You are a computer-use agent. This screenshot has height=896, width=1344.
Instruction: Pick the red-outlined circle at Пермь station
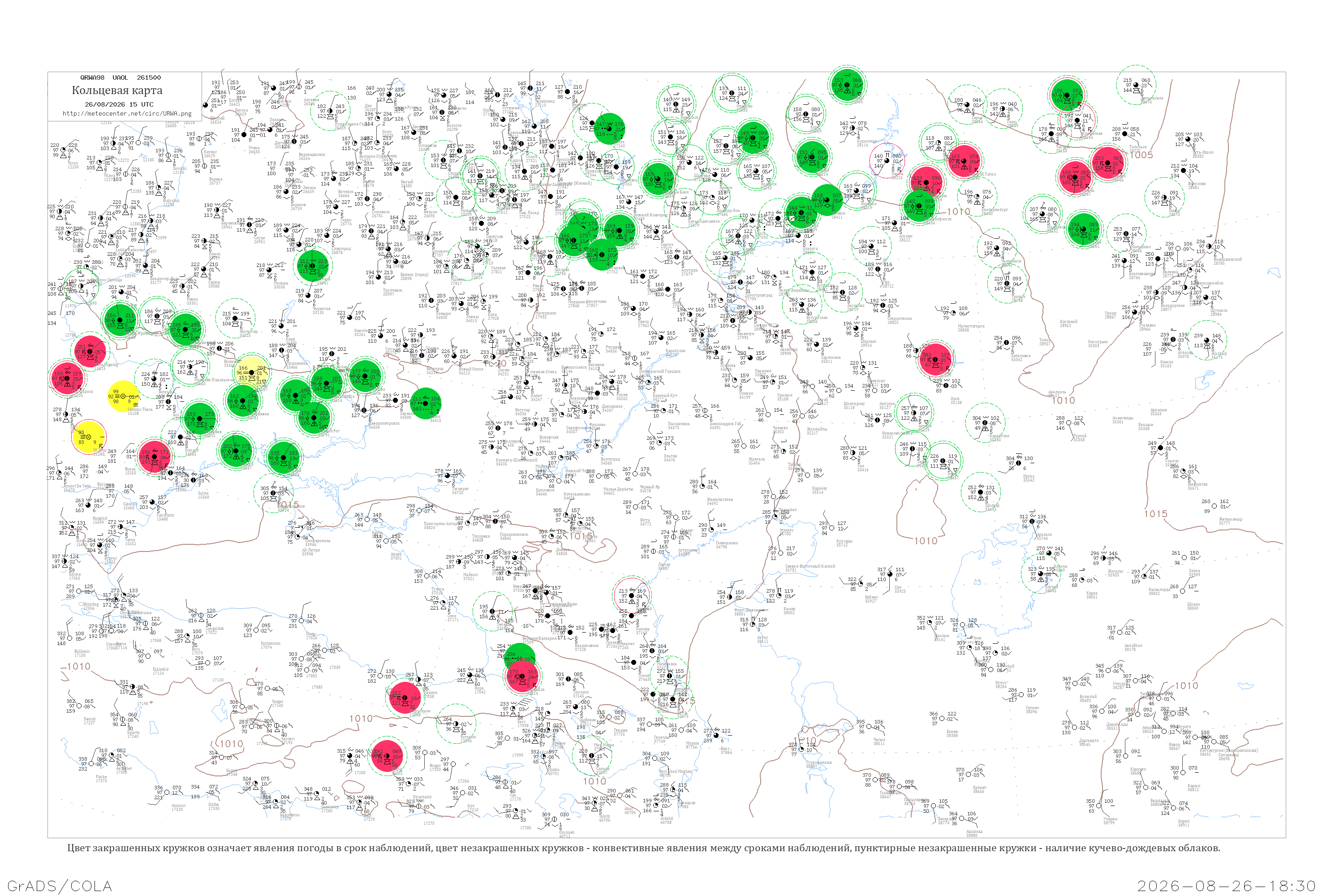[887, 160]
